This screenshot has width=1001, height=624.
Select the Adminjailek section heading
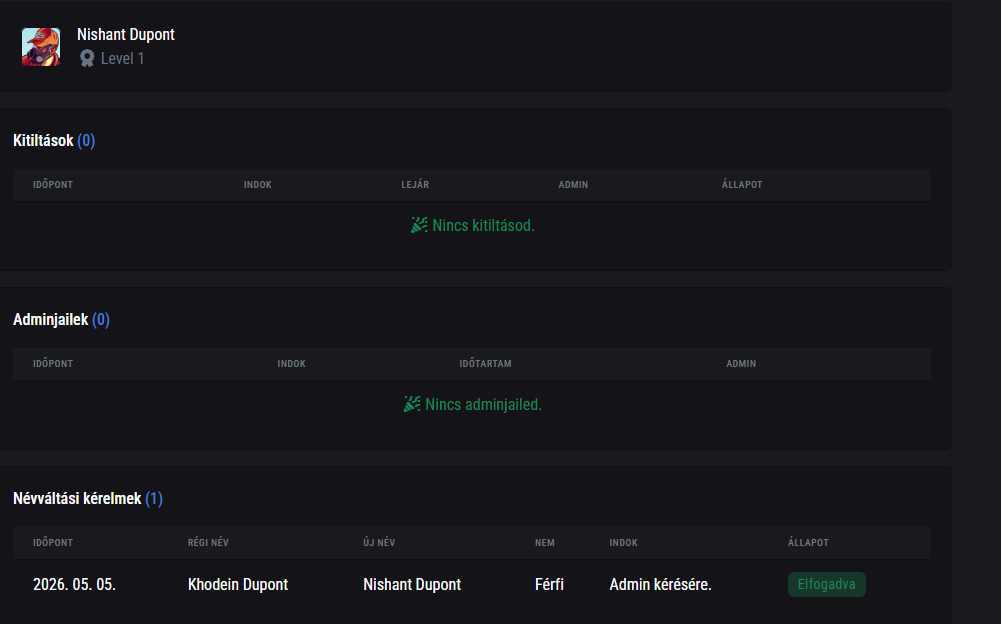50,319
